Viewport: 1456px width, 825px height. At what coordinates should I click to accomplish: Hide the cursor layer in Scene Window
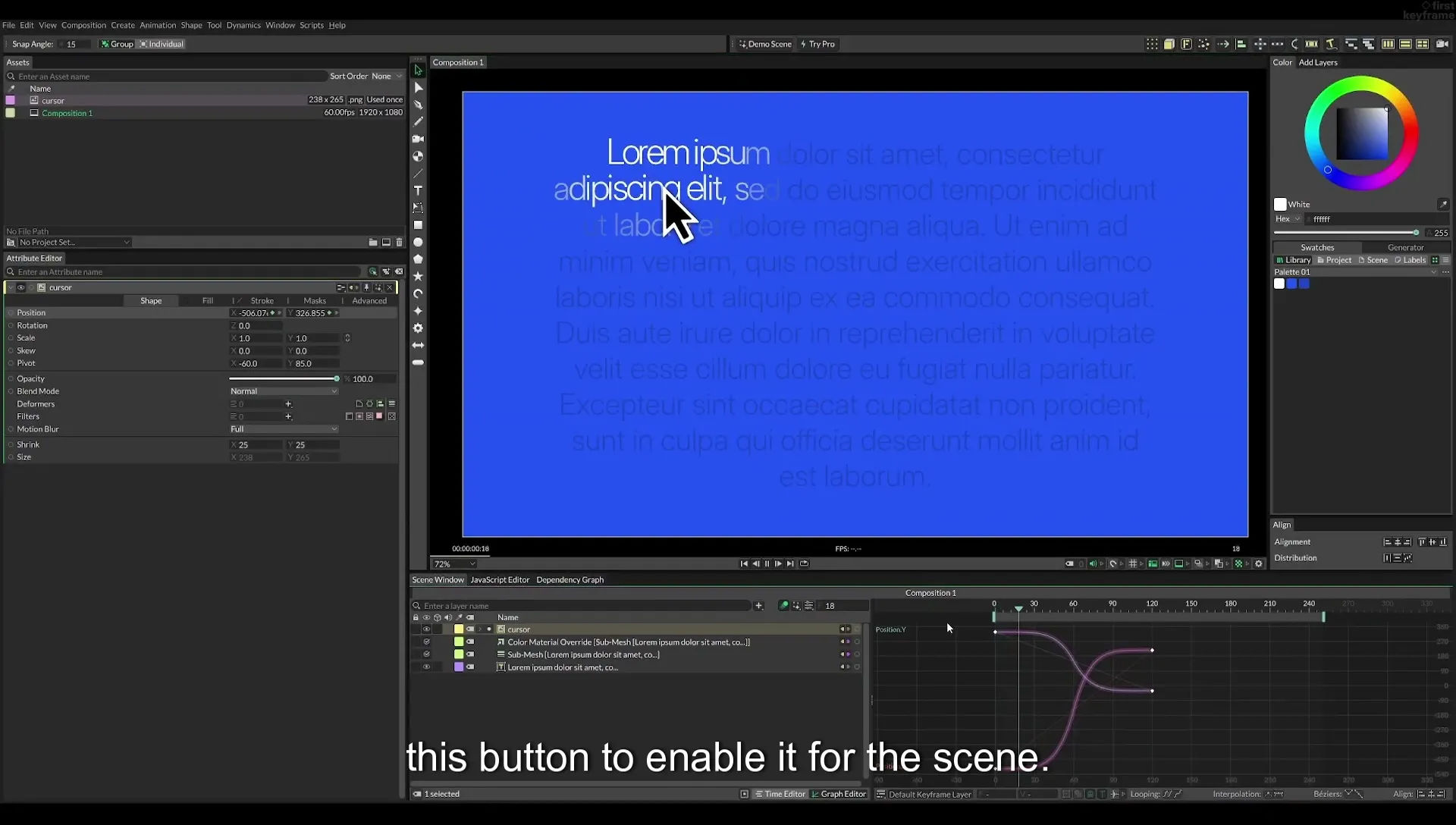[x=426, y=629]
